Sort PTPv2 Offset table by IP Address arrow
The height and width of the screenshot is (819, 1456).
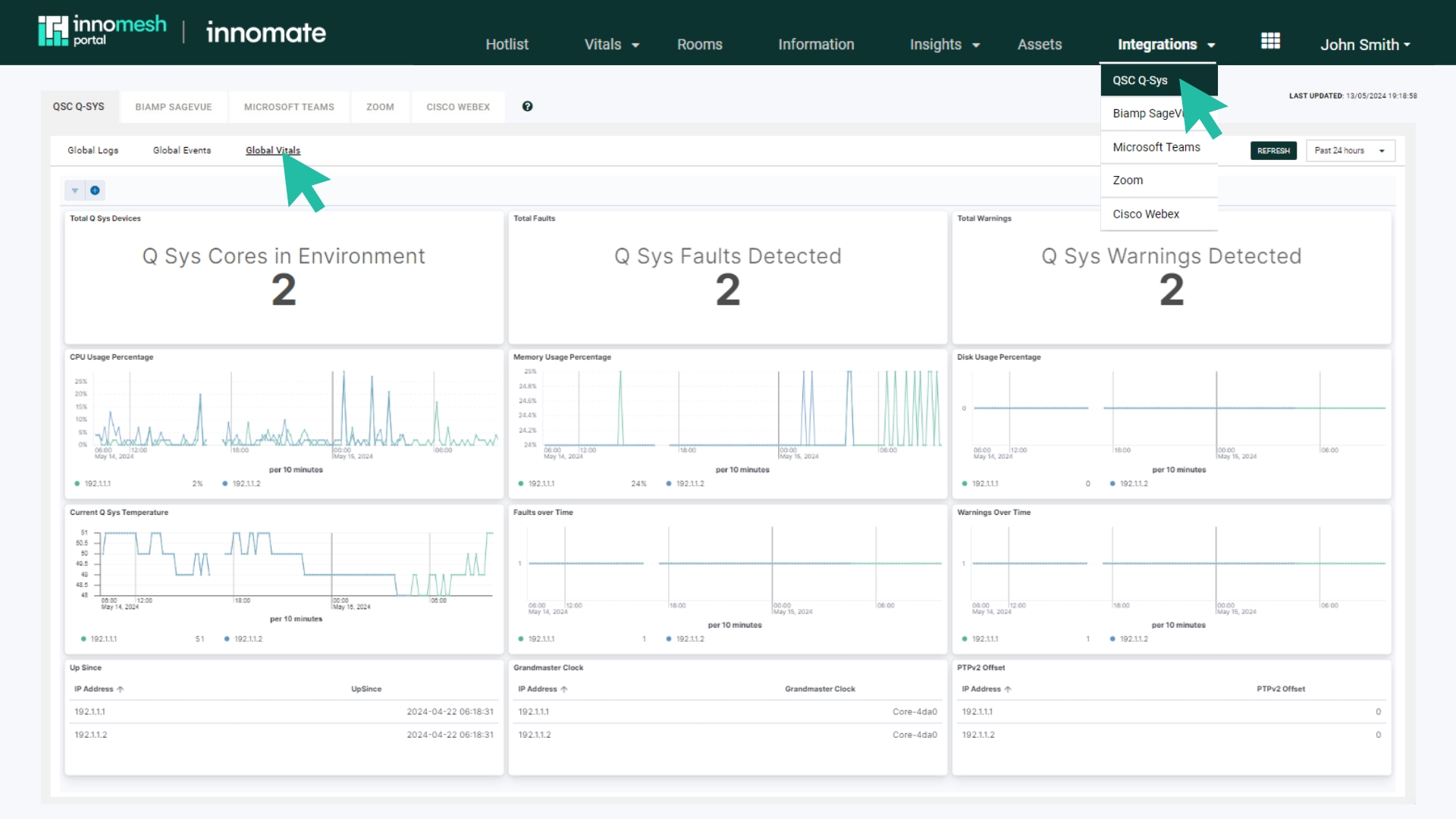point(1008,689)
